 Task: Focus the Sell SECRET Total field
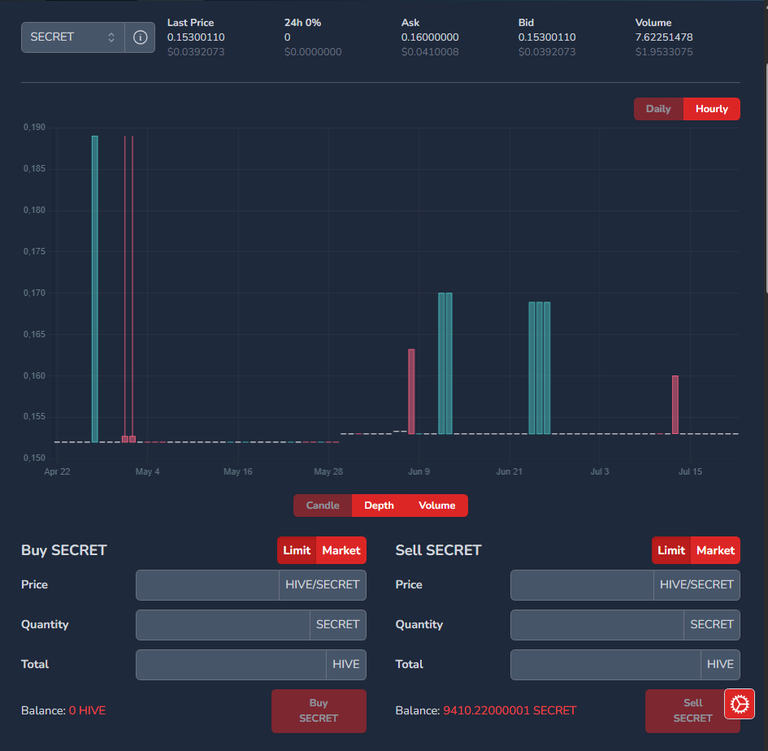pyautogui.click(x=605, y=664)
